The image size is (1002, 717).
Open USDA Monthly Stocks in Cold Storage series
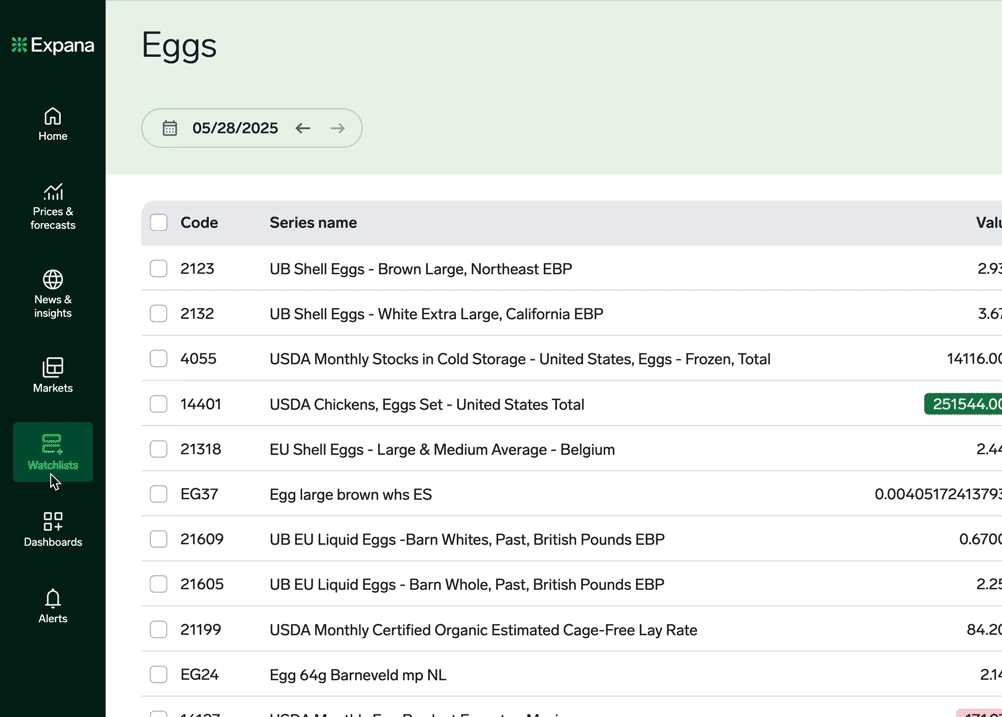coord(520,359)
